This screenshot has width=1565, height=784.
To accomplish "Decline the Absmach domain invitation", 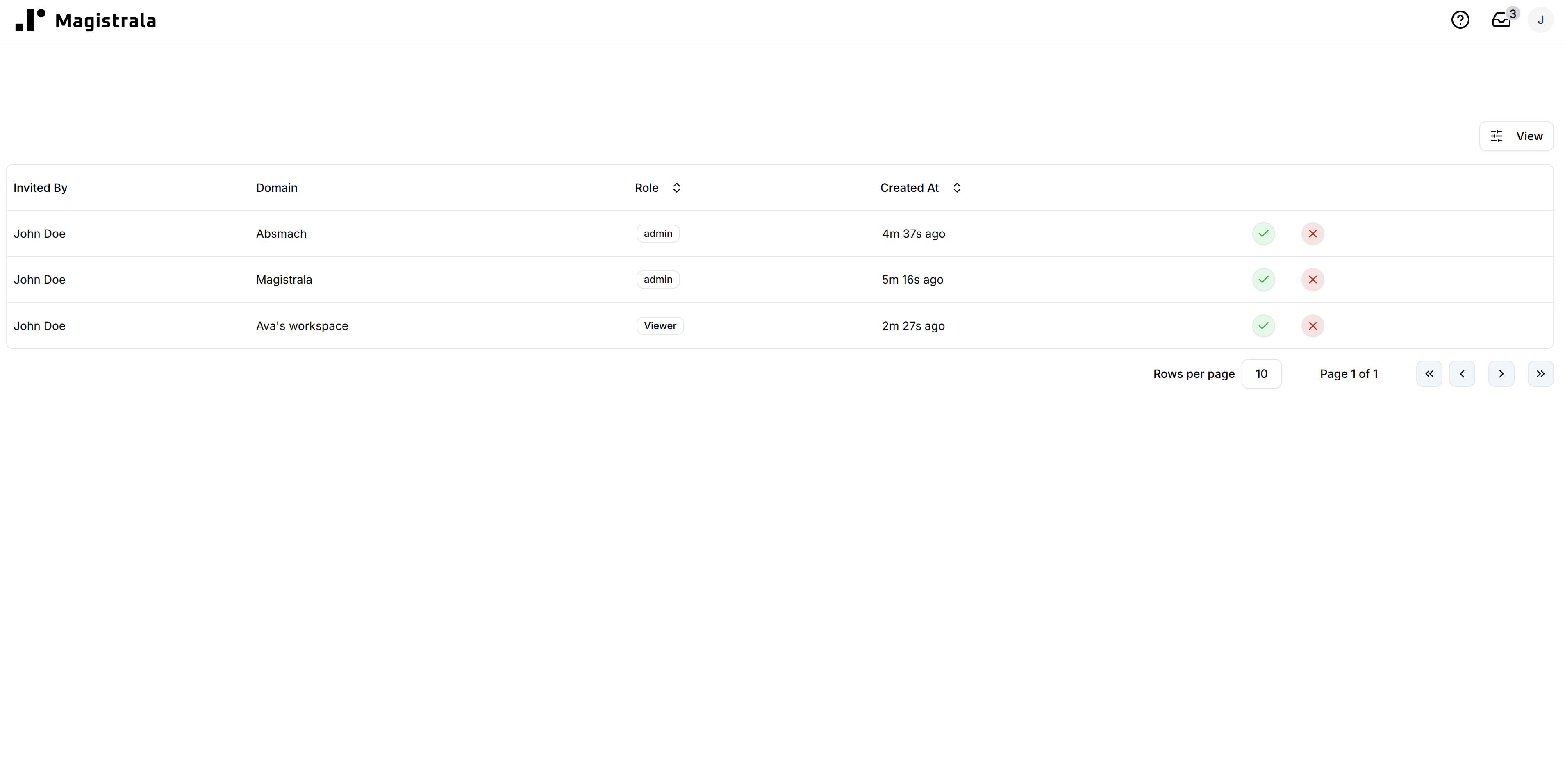I will coord(1312,234).
